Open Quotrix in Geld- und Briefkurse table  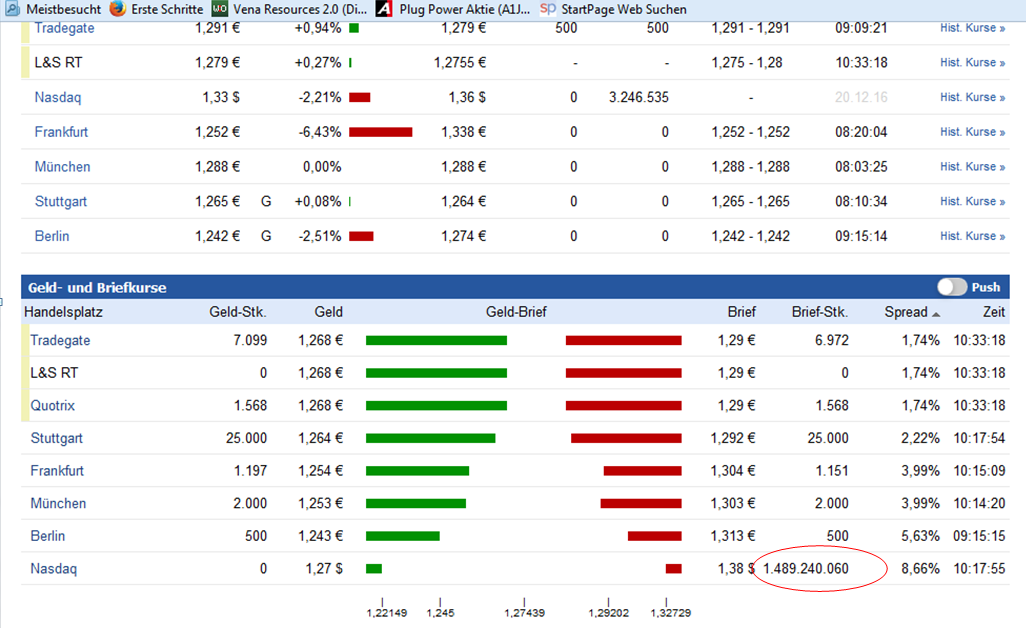[x=52, y=406]
